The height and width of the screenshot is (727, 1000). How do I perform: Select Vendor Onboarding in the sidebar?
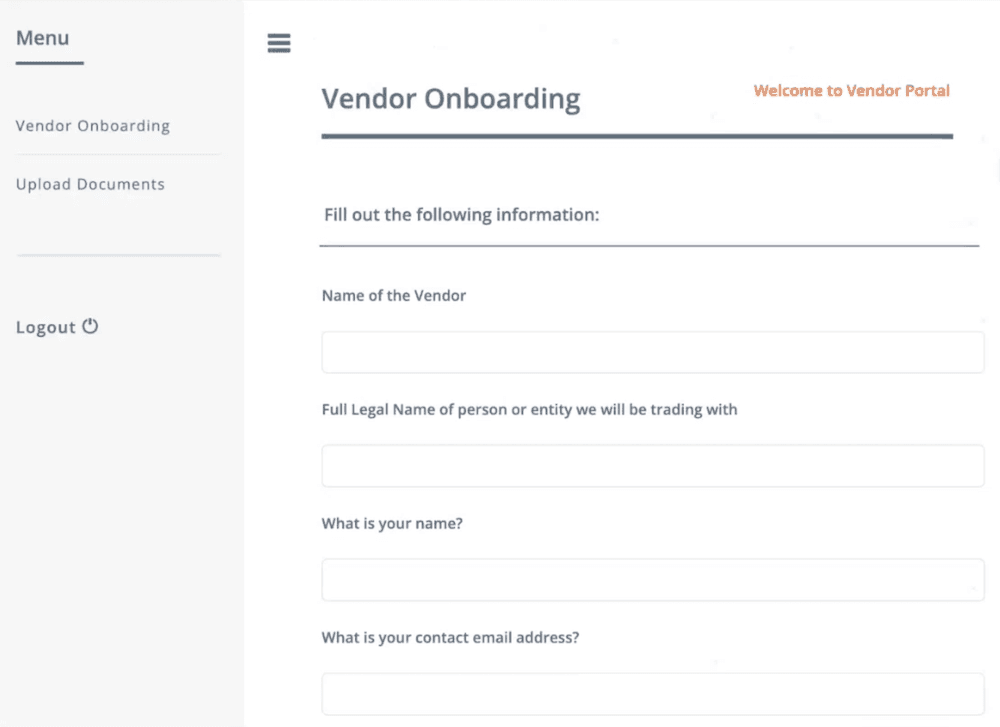click(93, 125)
